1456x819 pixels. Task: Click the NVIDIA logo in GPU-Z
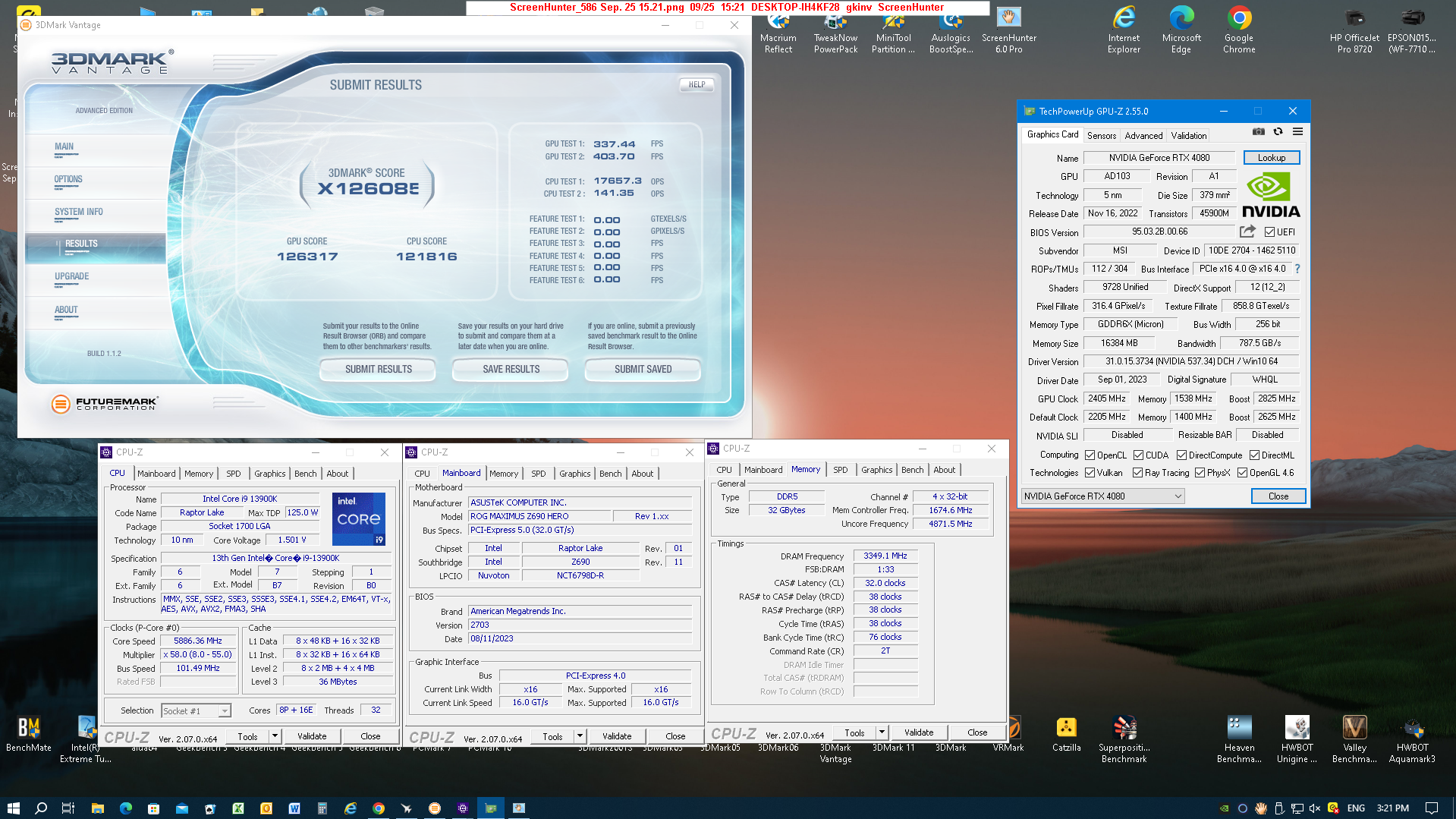[1271, 196]
